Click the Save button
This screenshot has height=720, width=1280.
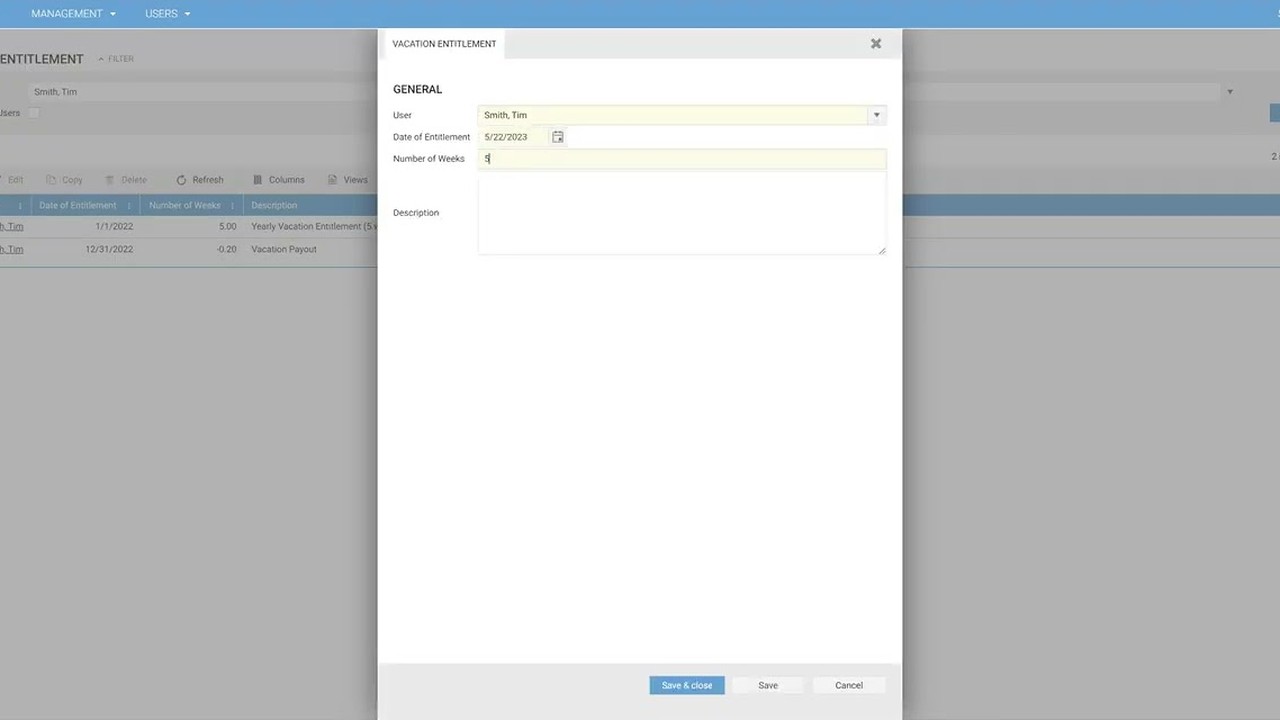(768, 685)
